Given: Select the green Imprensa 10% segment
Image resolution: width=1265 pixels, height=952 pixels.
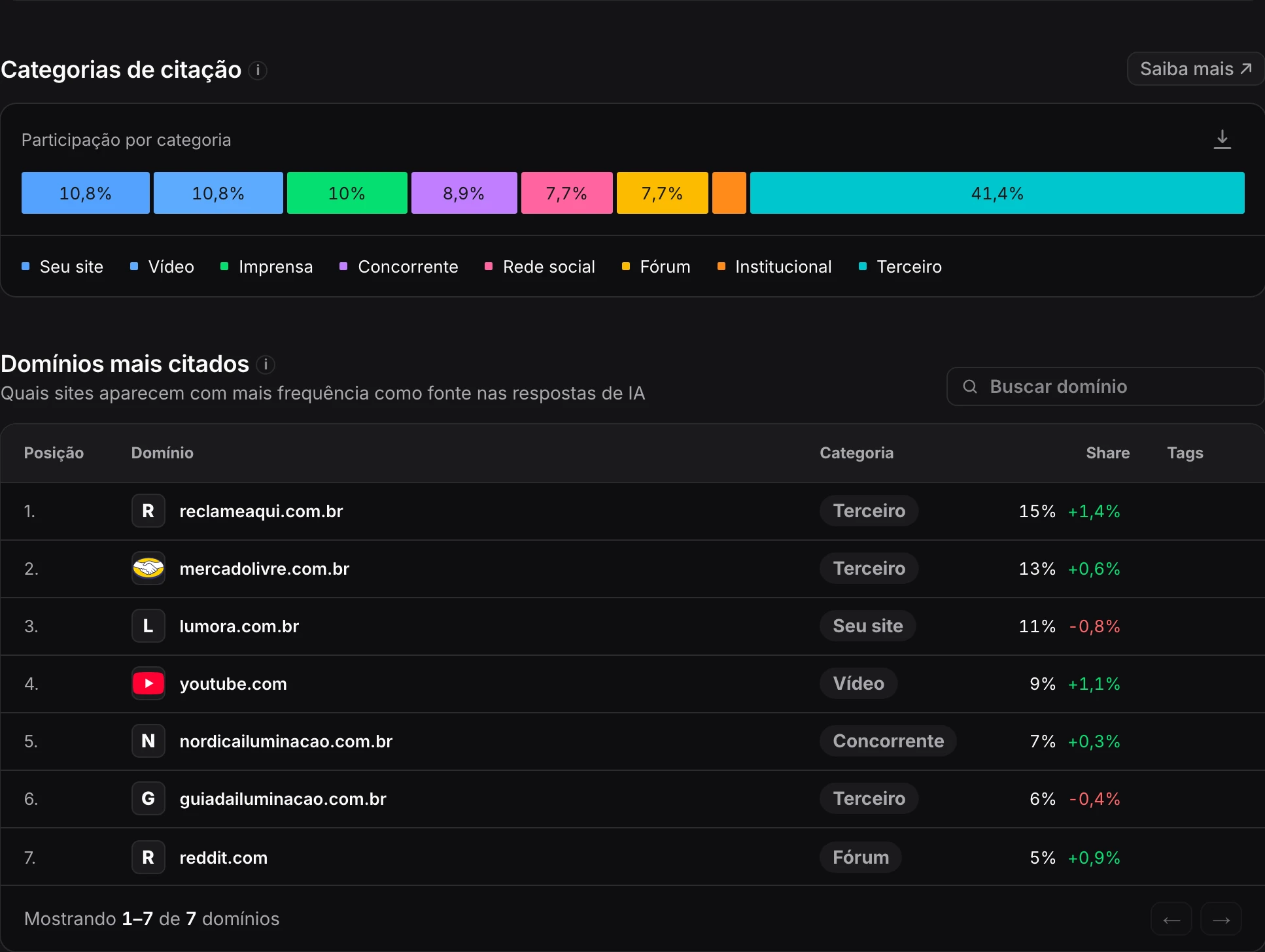Looking at the screenshot, I should coord(347,193).
